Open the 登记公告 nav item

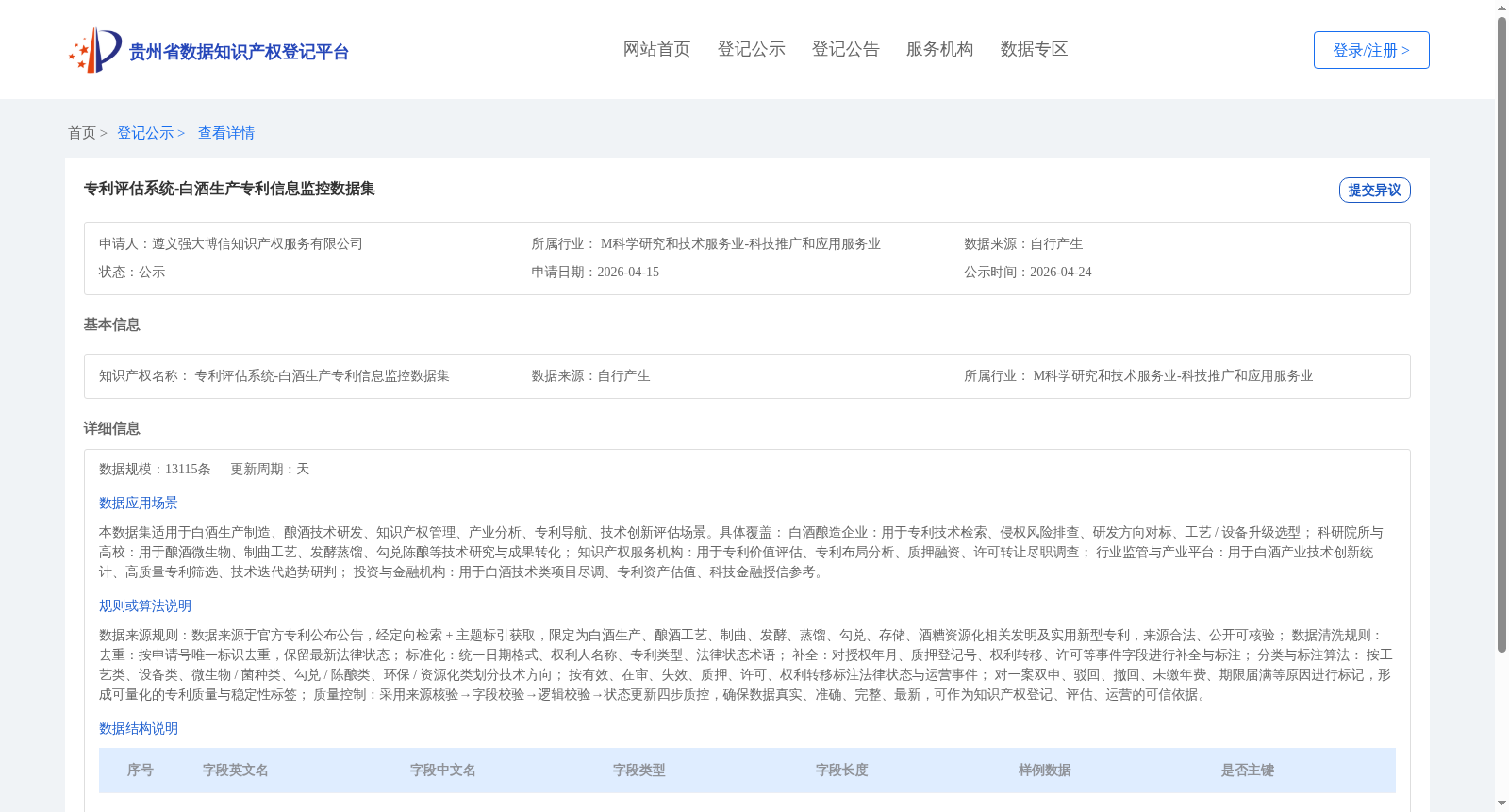(845, 49)
